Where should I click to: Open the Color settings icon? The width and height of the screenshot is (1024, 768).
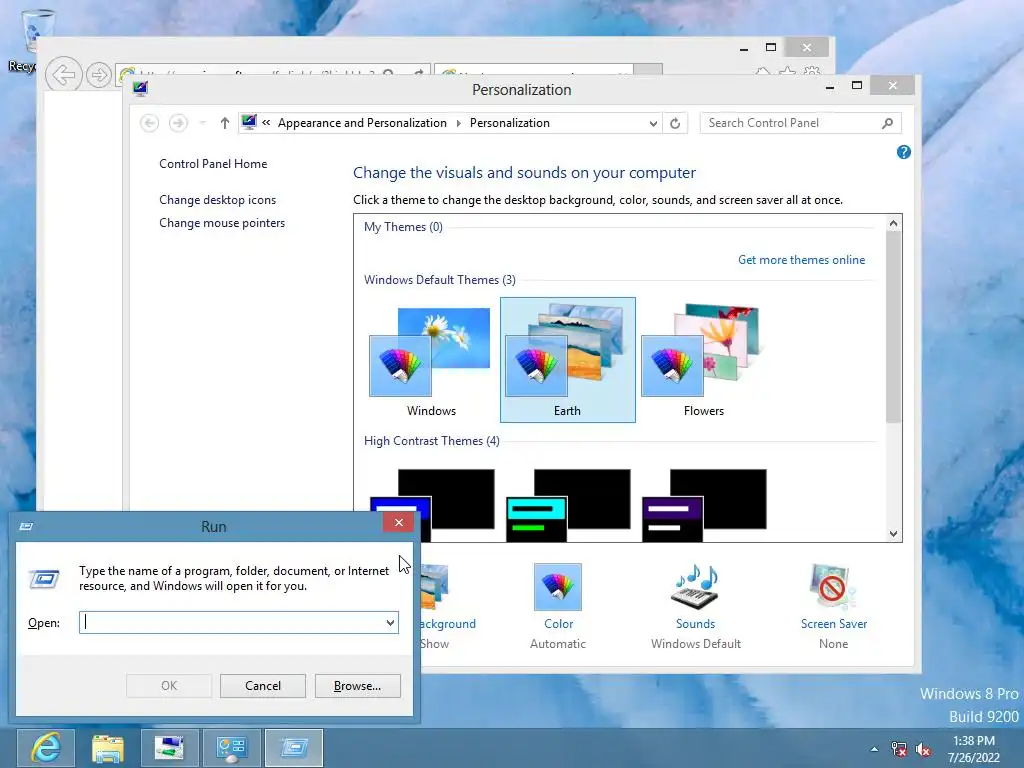[558, 587]
